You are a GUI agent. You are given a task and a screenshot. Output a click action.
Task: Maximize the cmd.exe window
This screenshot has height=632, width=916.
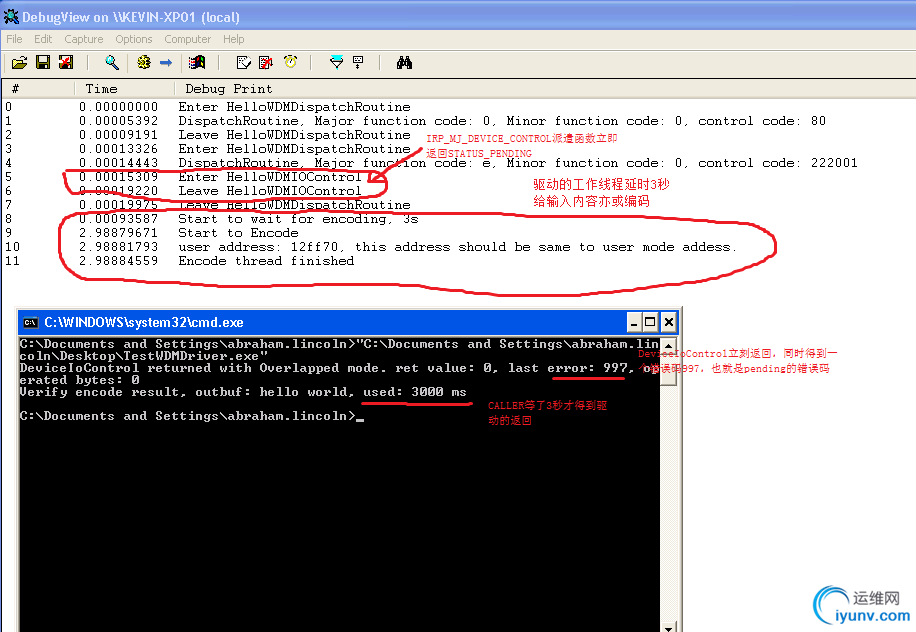650,322
